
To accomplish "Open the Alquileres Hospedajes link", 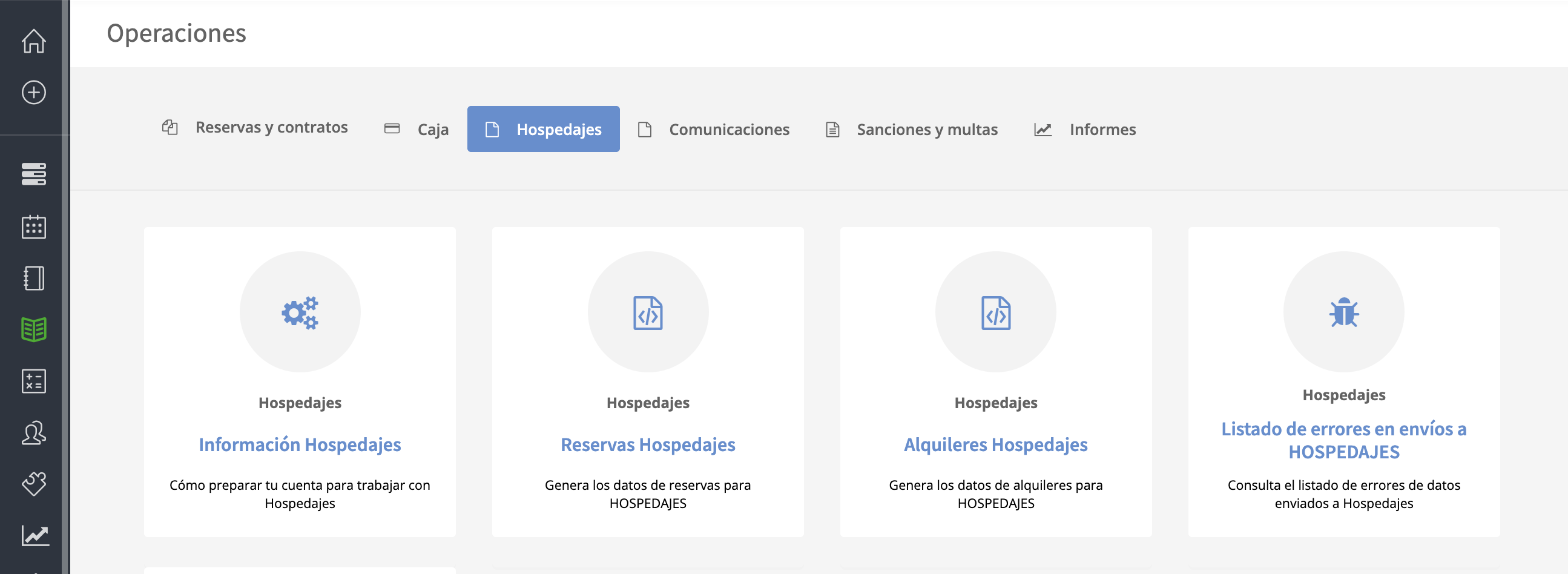I will 996,445.
